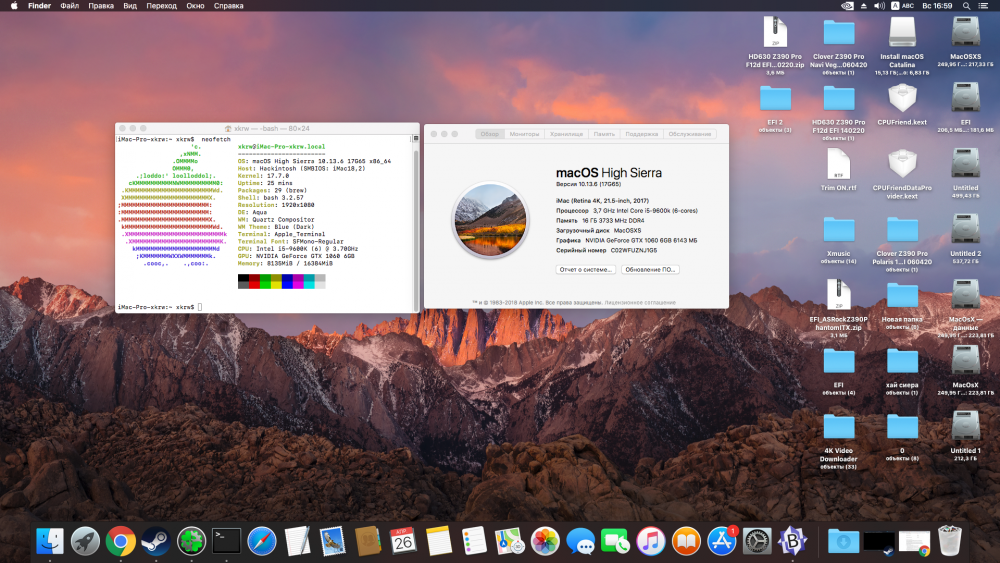This screenshot has width=1000, height=563.
Task: Open Messages from the Dock
Action: [x=580, y=541]
